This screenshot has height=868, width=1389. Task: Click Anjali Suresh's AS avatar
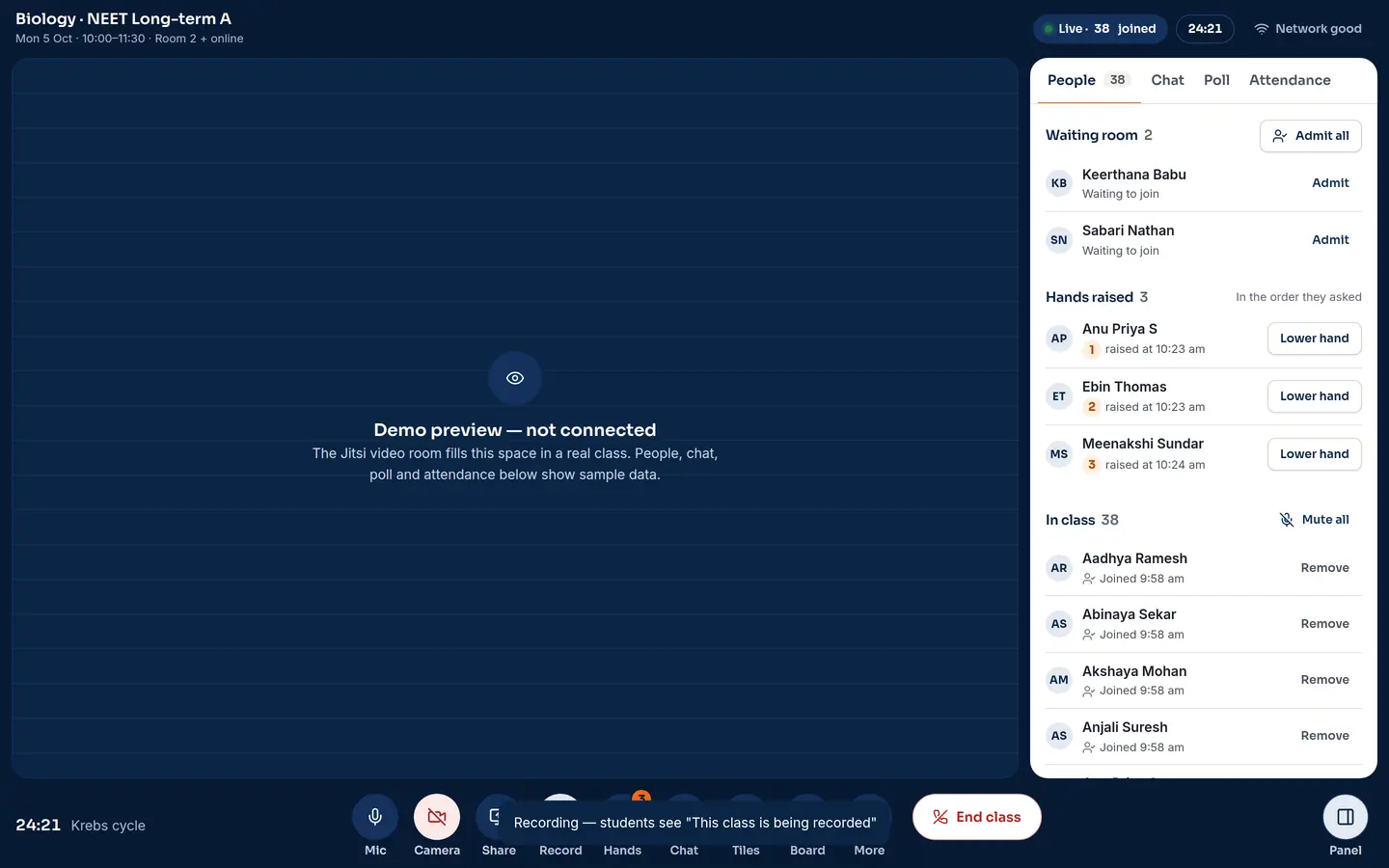(1059, 736)
